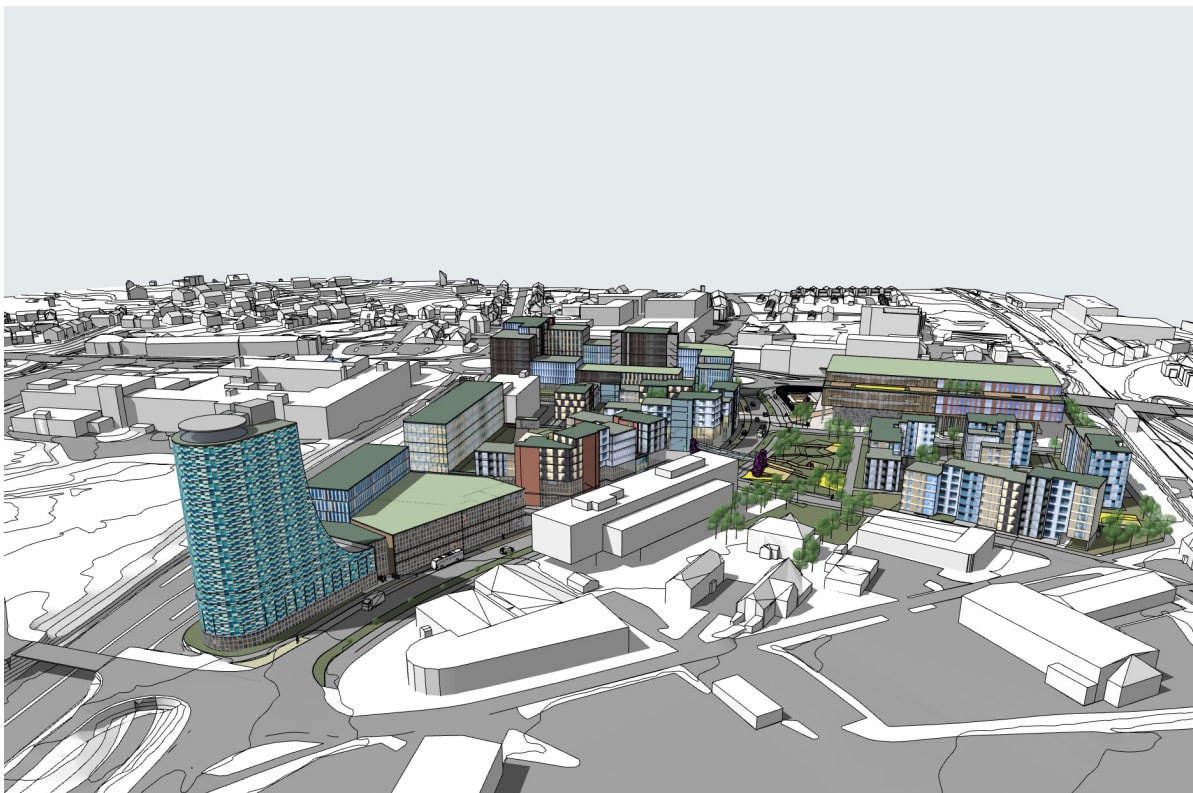Click the small white box building on the lower road

click(747, 700)
